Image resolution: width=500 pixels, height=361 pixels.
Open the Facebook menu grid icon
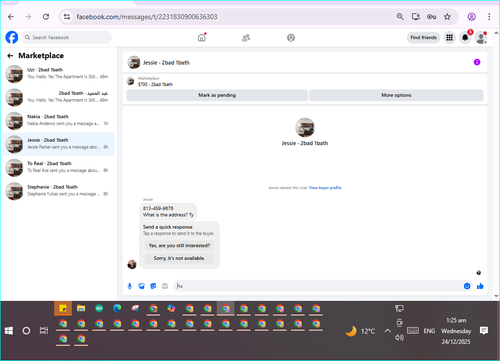(450, 38)
